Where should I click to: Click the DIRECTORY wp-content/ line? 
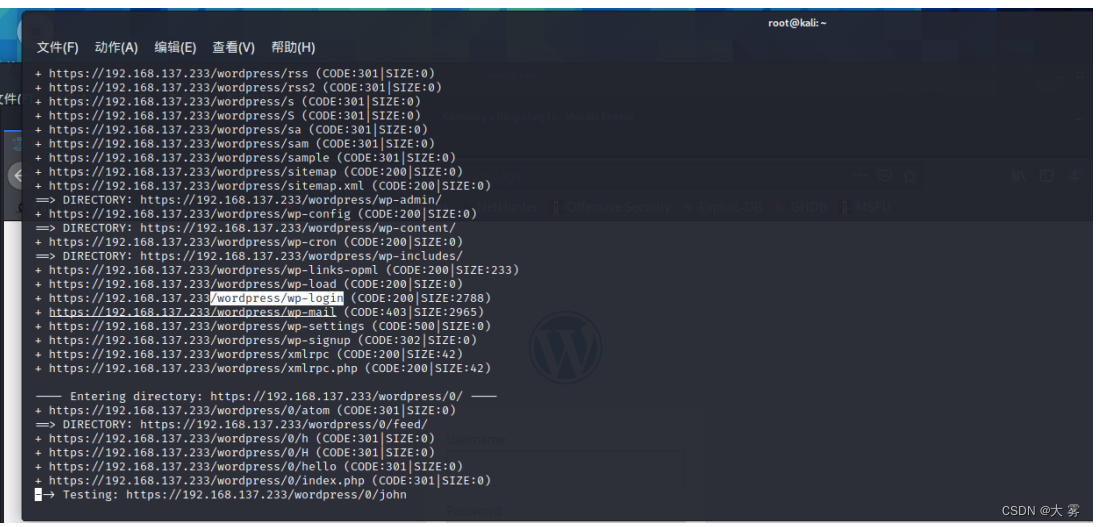245,228
